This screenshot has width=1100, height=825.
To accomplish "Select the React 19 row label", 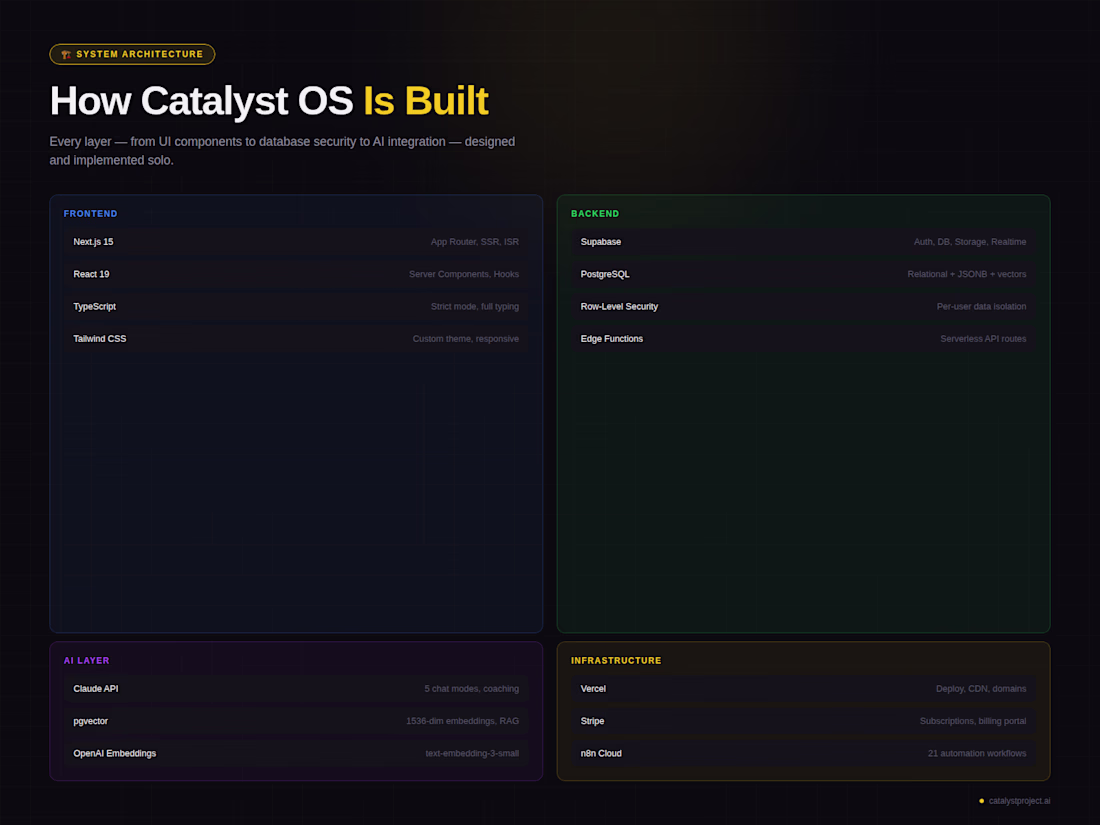I will pos(91,274).
